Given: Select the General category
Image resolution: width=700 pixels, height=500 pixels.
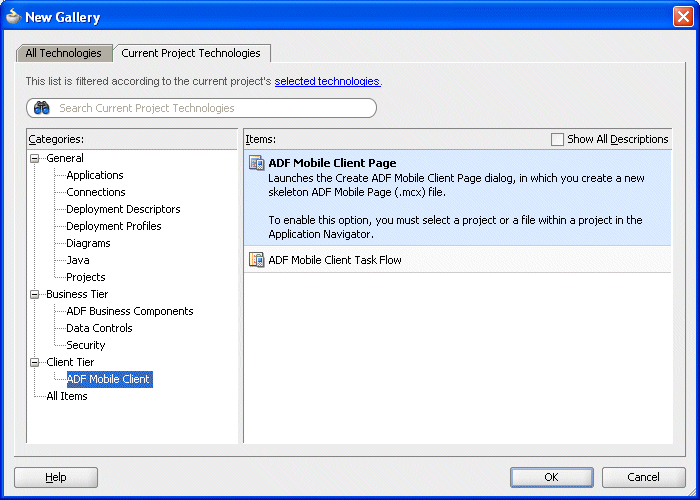Looking at the screenshot, I should pos(65,158).
